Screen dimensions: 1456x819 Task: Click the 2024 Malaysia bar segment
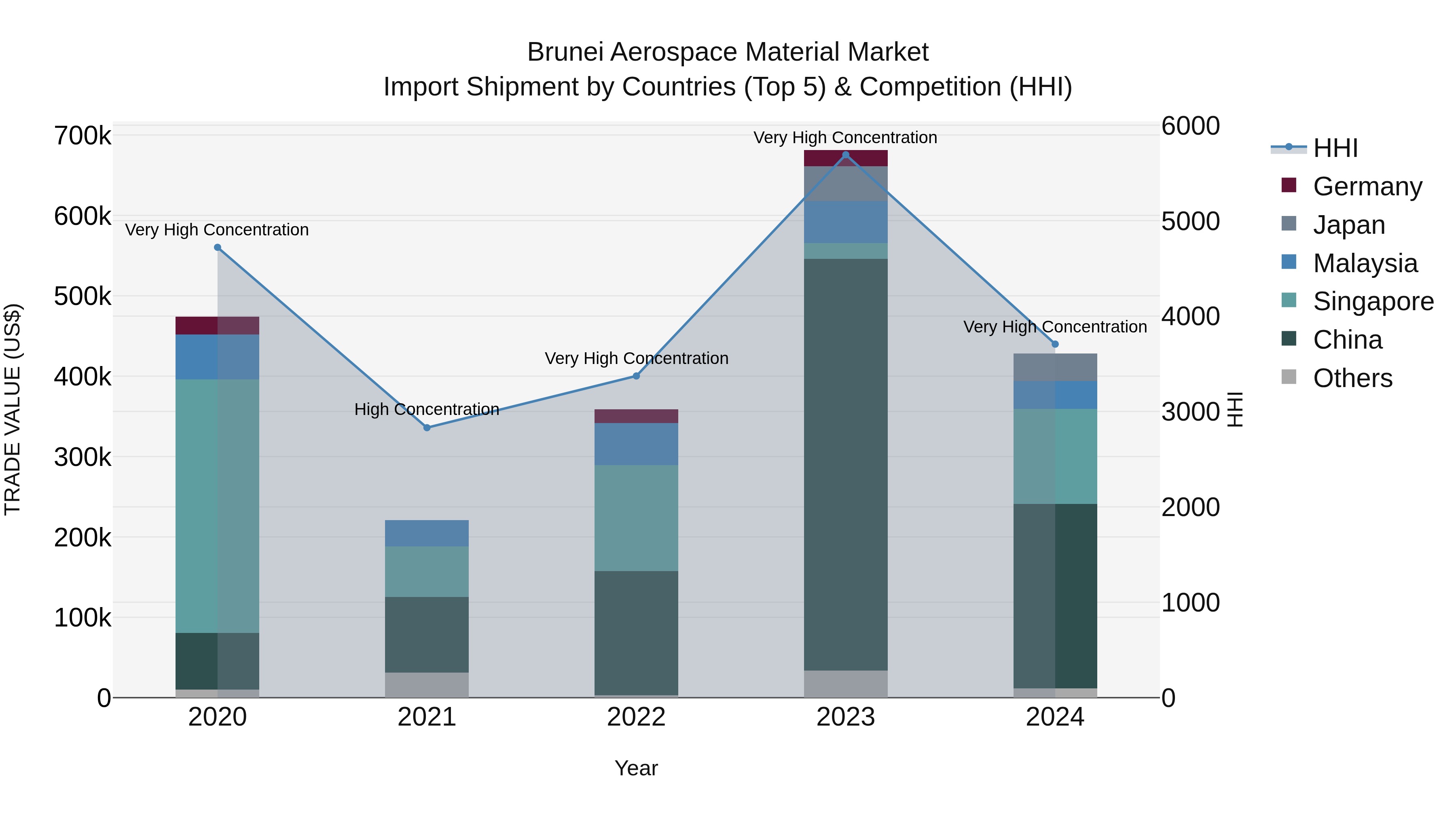(x=1055, y=395)
